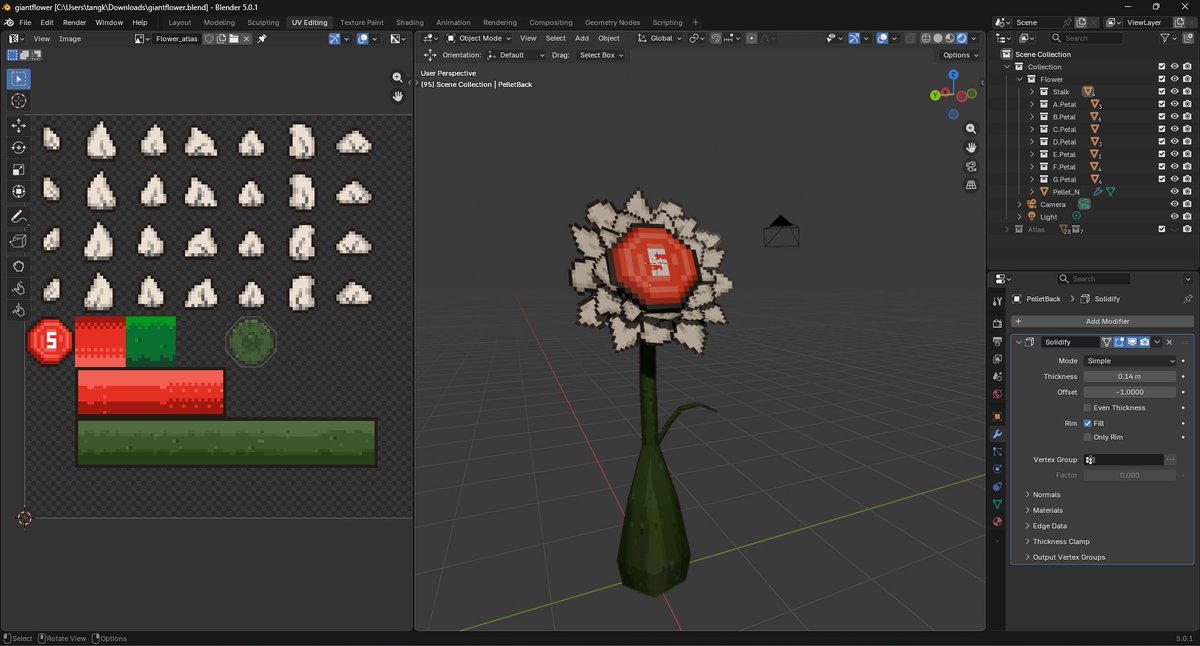Uncheck the Rim Fill checkbox
This screenshot has height=646, width=1200.
coord(1087,423)
